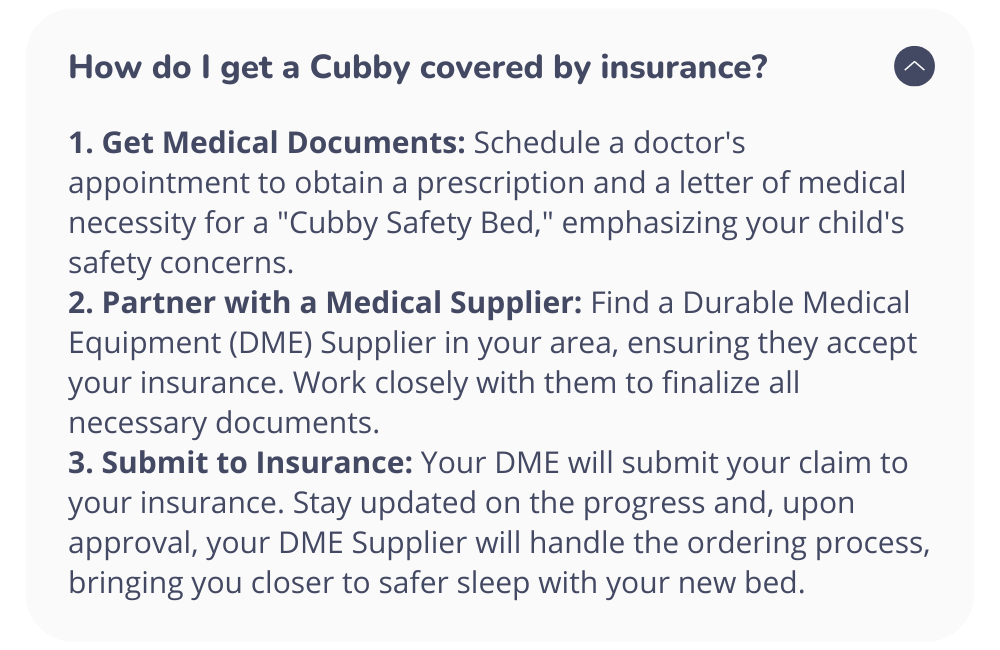Collapse the FAQ using the round chevron icon

coord(914,66)
